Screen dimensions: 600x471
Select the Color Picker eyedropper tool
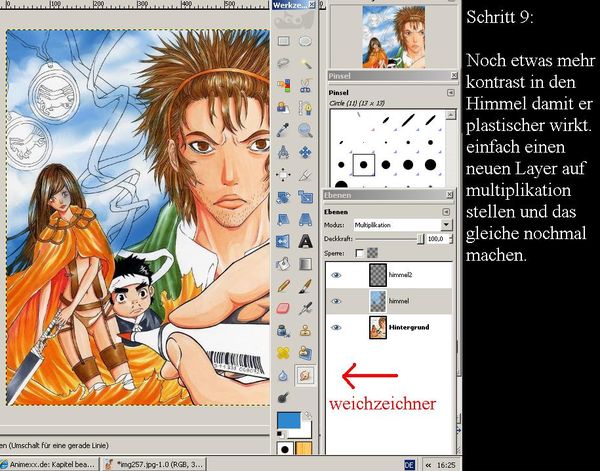pos(283,130)
